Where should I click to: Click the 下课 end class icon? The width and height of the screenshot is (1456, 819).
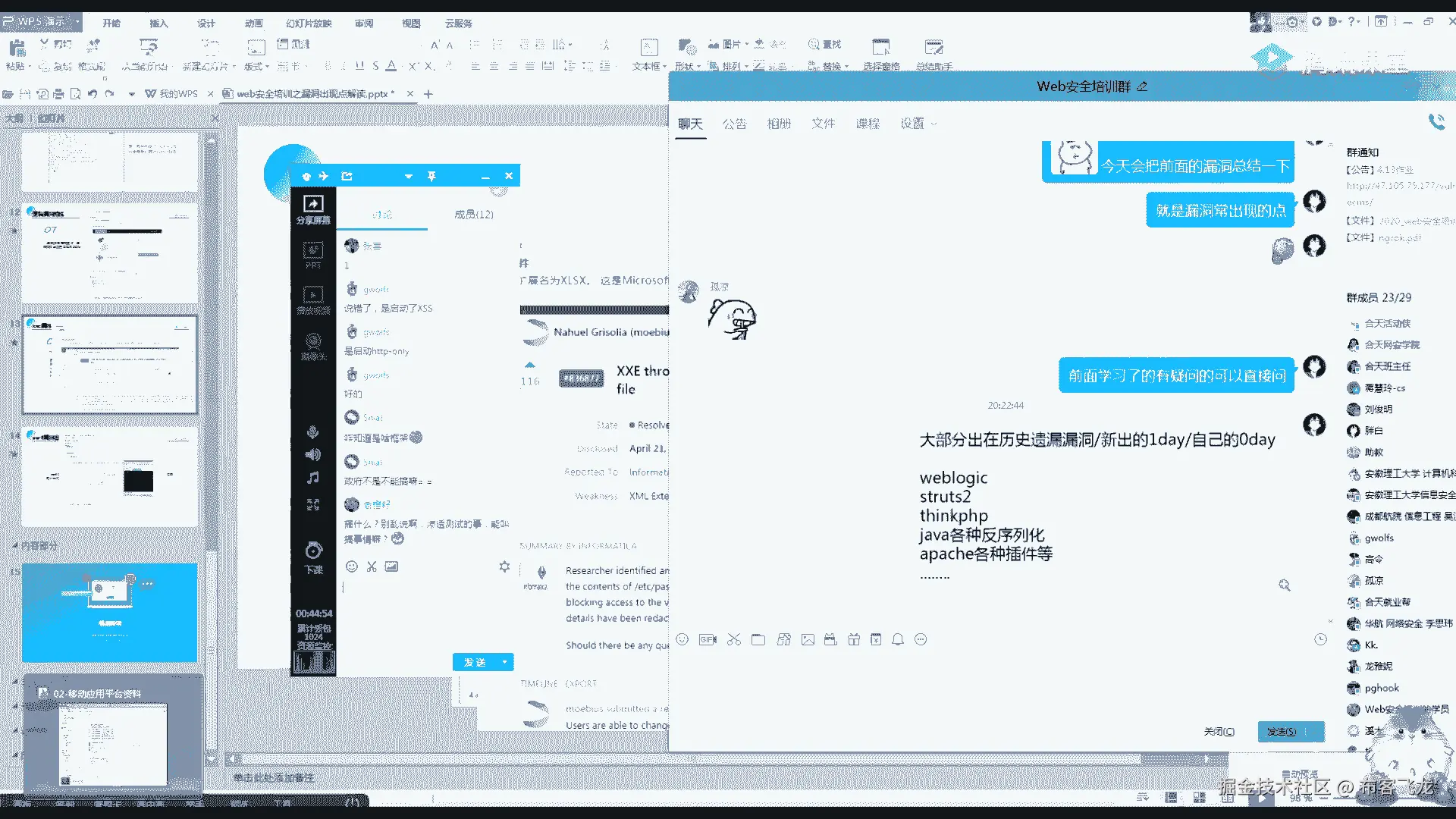[313, 552]
